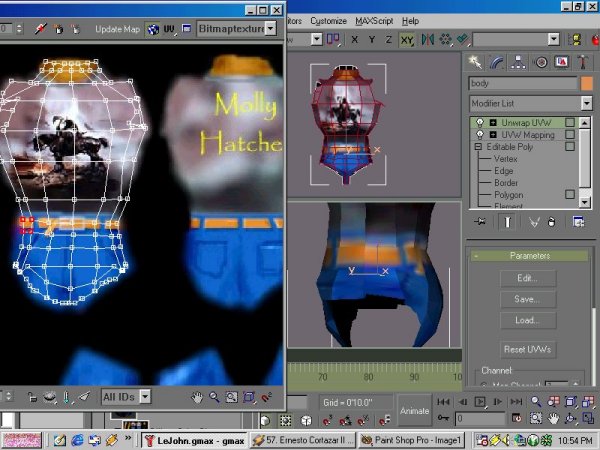Toggle Show Map globe icon in Edit UVWs
The height and width of the screenshot is (450, 600).
click(153, 29)
